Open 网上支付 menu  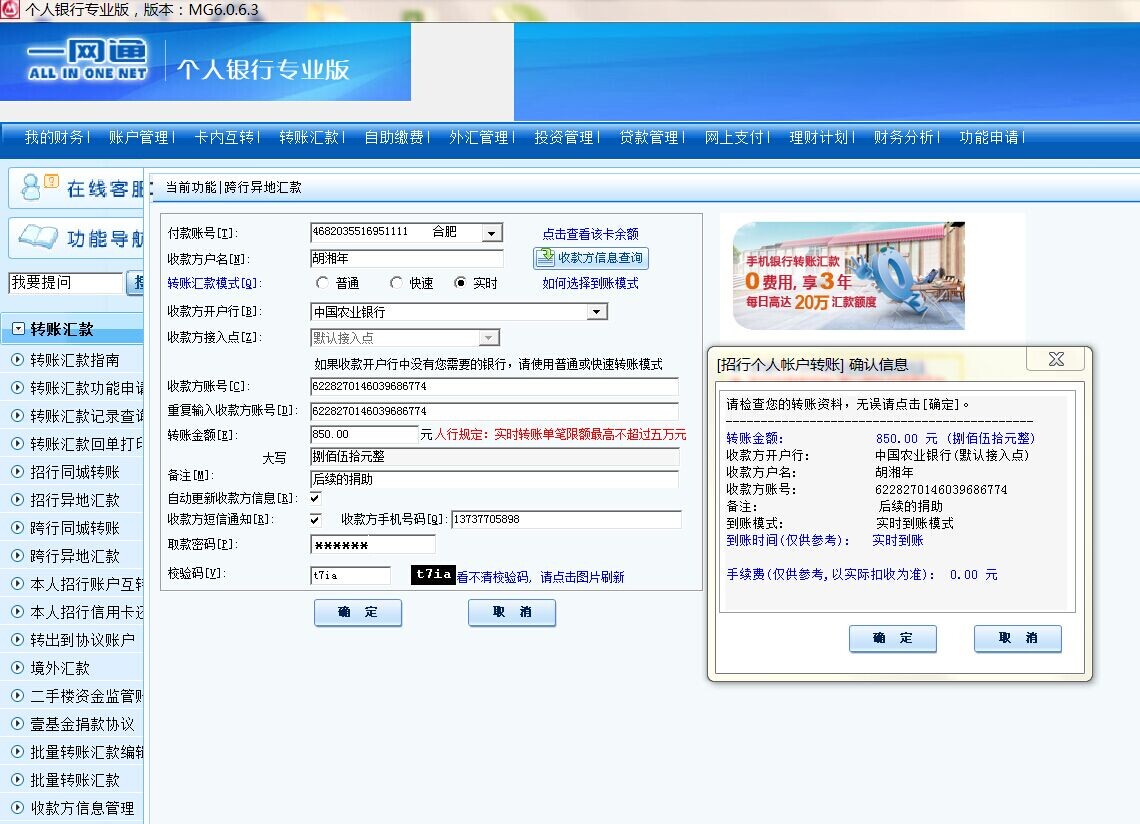734,137
